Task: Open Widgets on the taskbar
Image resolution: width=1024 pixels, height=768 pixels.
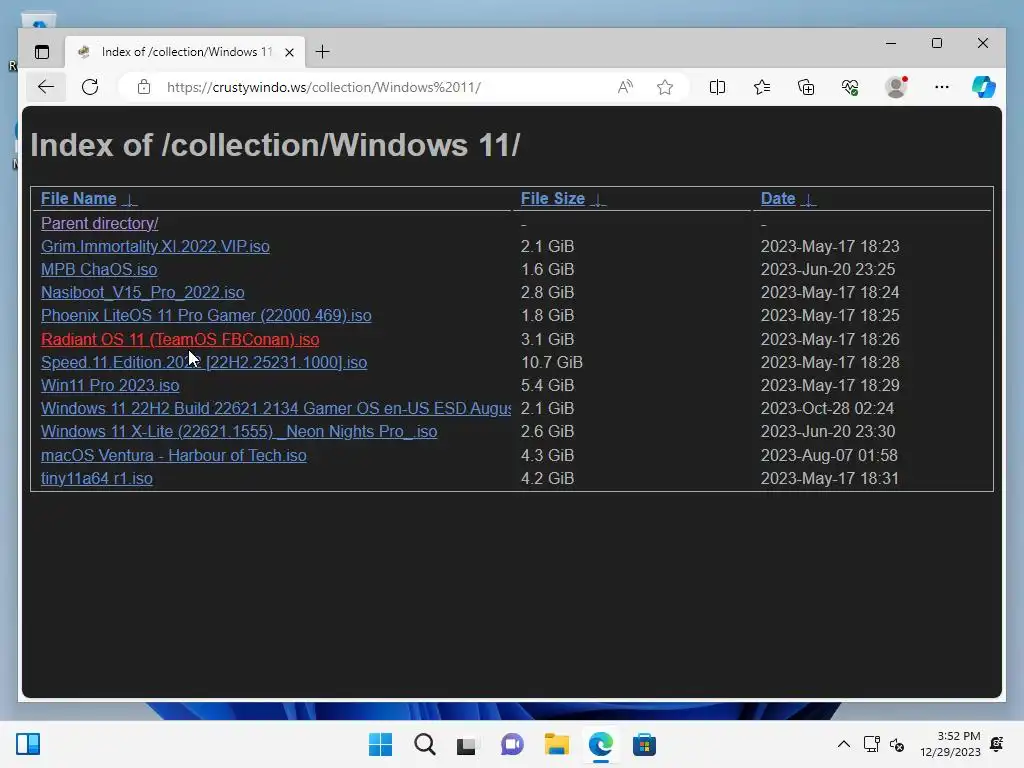Action: (28, 744)
